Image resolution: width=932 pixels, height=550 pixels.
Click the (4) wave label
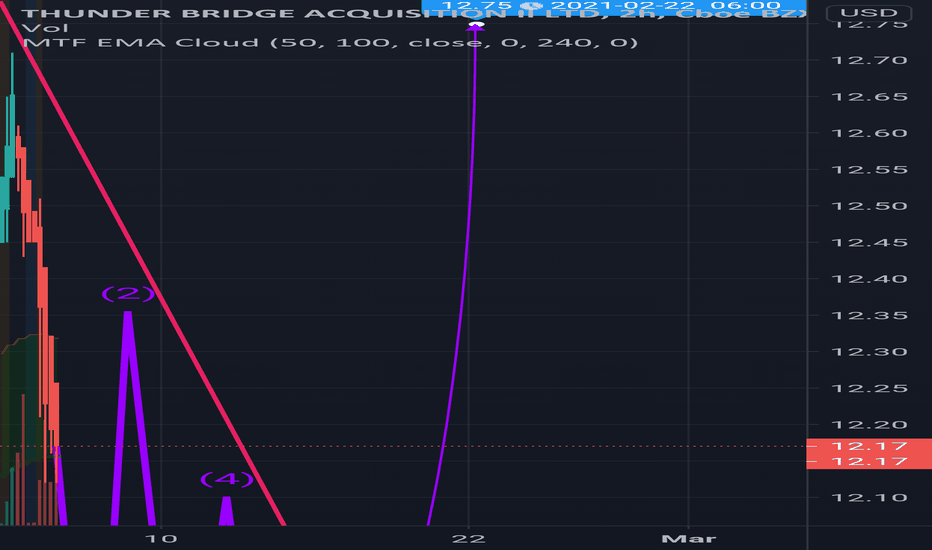(x=226, y=479)
